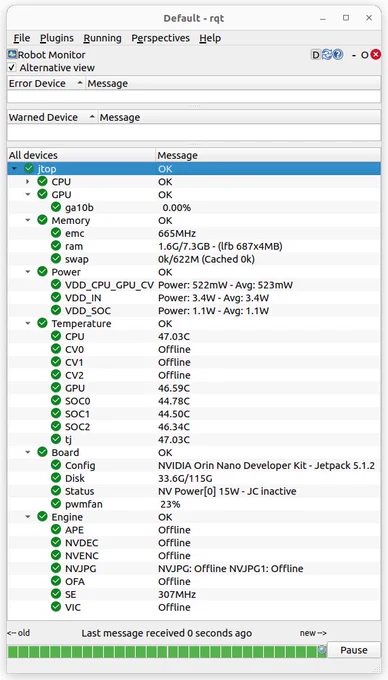
Task: Open the Plugins menu
Action: [x=57, y=38]
